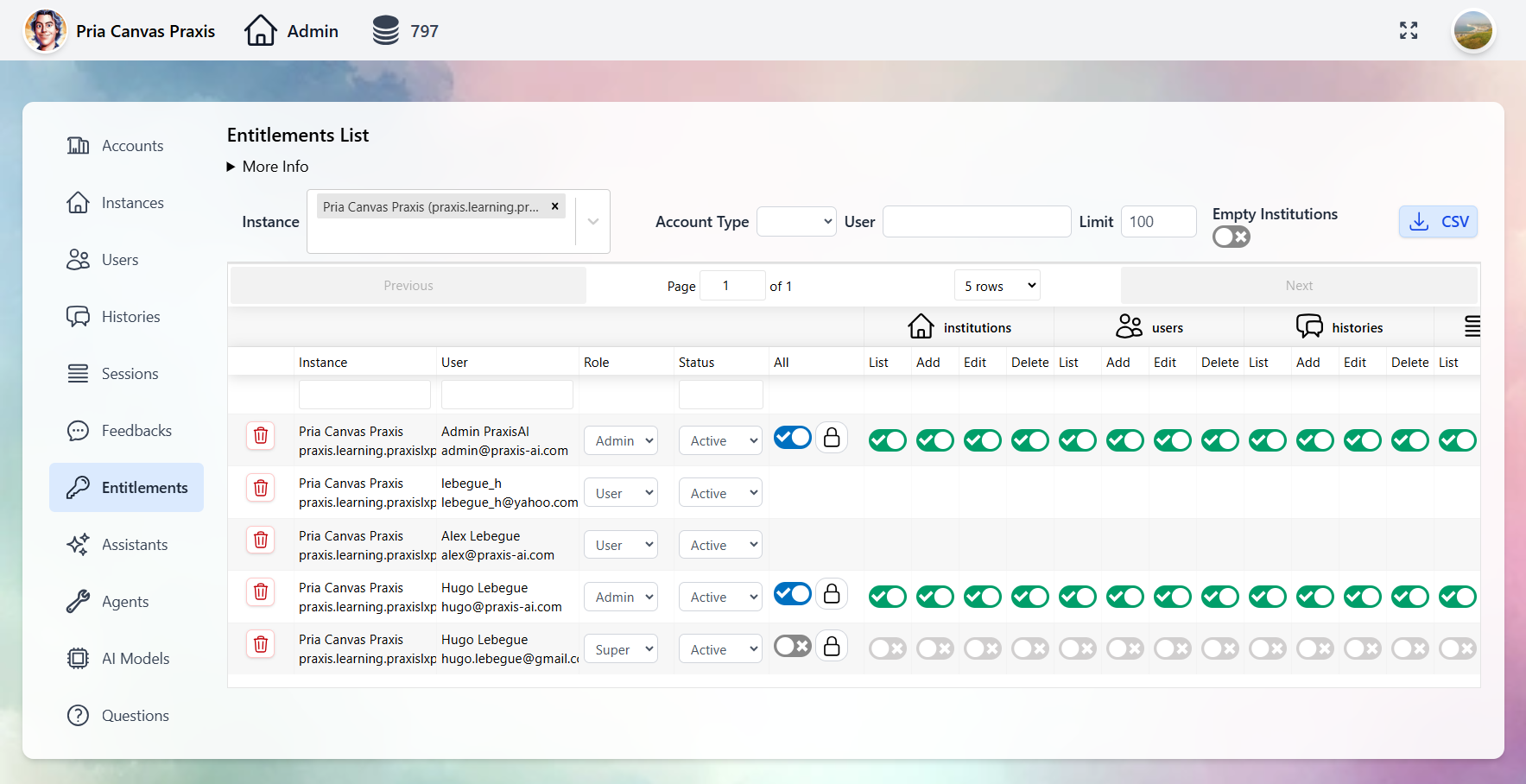Change the Super role dropdown

pyautogui.click(x=621, y=649)
